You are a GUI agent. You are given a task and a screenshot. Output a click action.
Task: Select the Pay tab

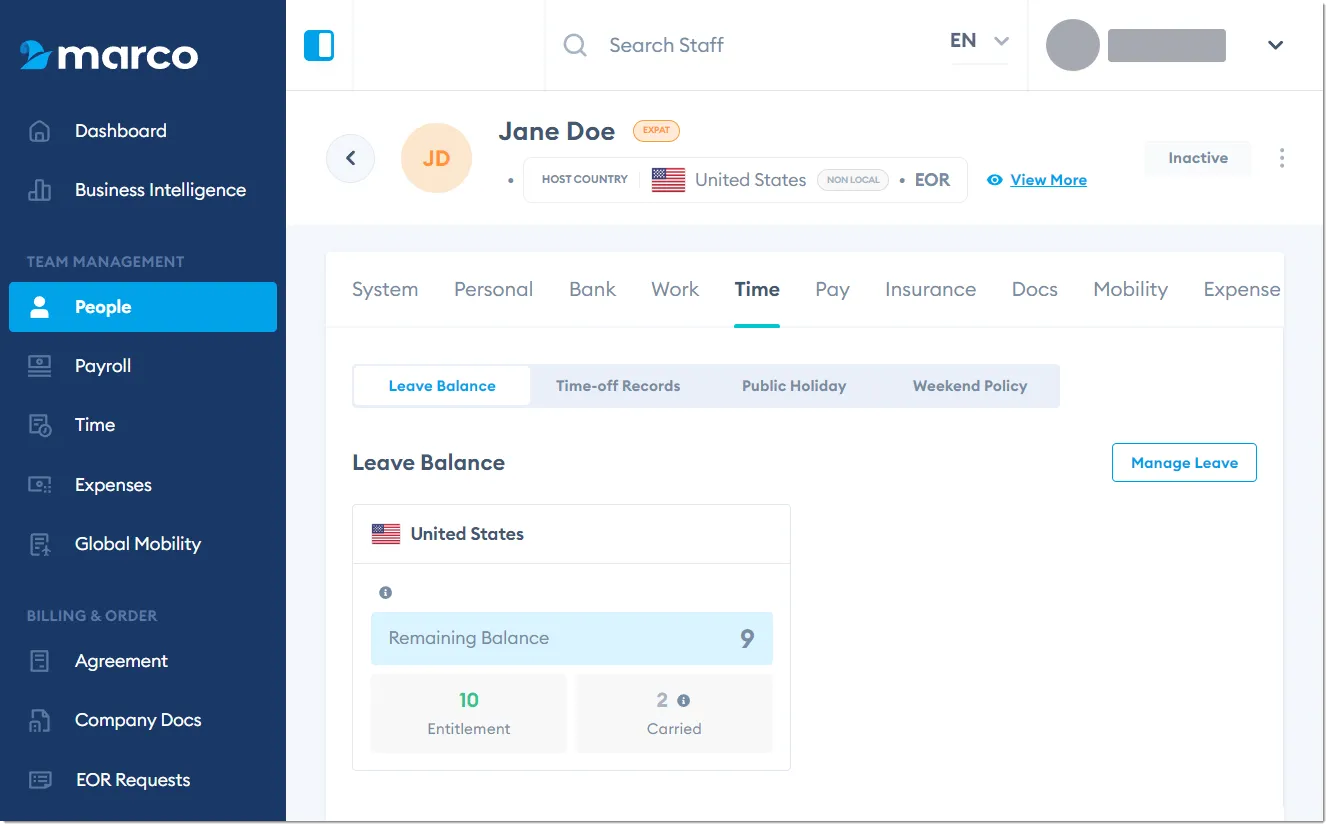pos(832,290)
